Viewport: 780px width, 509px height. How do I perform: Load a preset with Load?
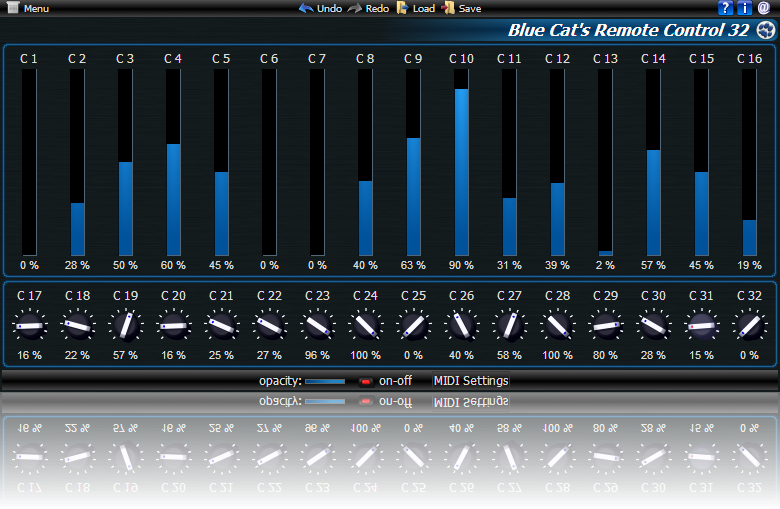coord(416,8)
